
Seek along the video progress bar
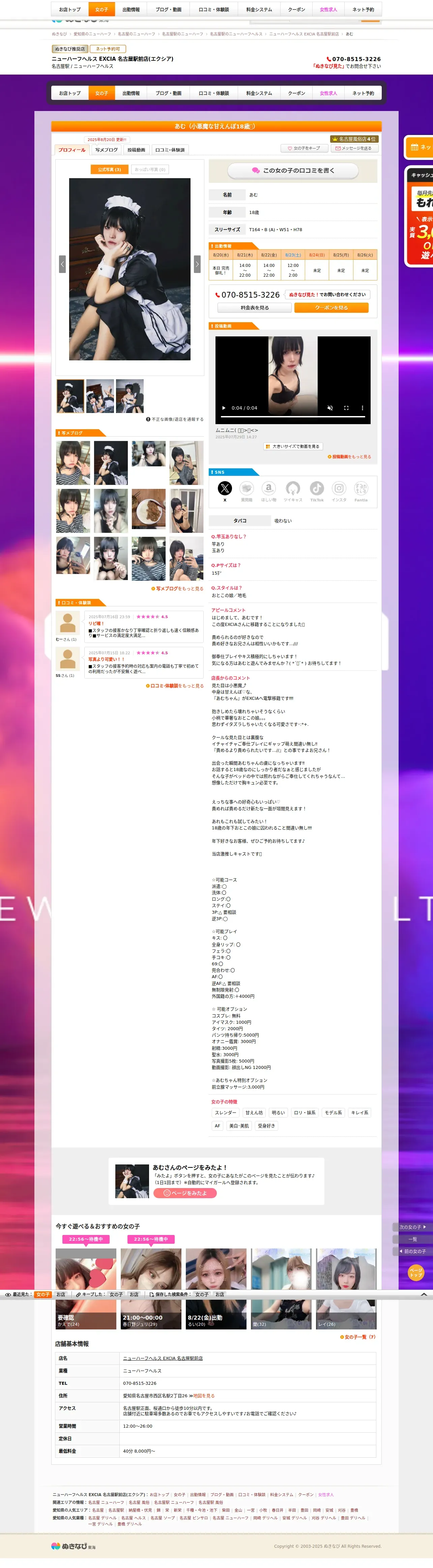tap(293, 417)
